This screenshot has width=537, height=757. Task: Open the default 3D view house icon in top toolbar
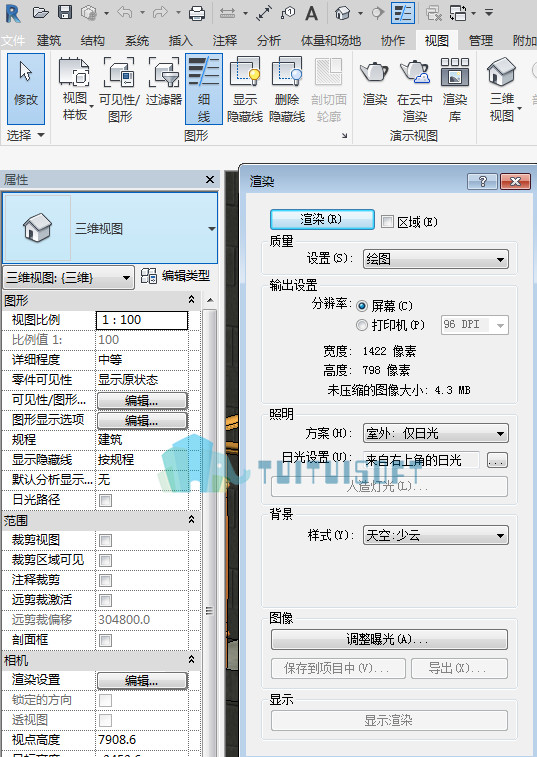342,13
